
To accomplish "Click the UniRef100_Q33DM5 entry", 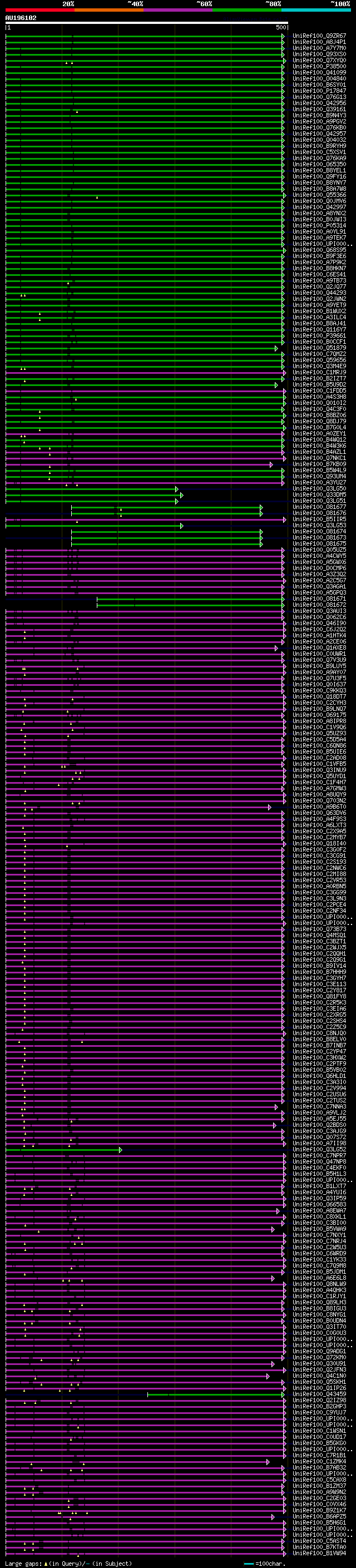I will coord(319,494).
